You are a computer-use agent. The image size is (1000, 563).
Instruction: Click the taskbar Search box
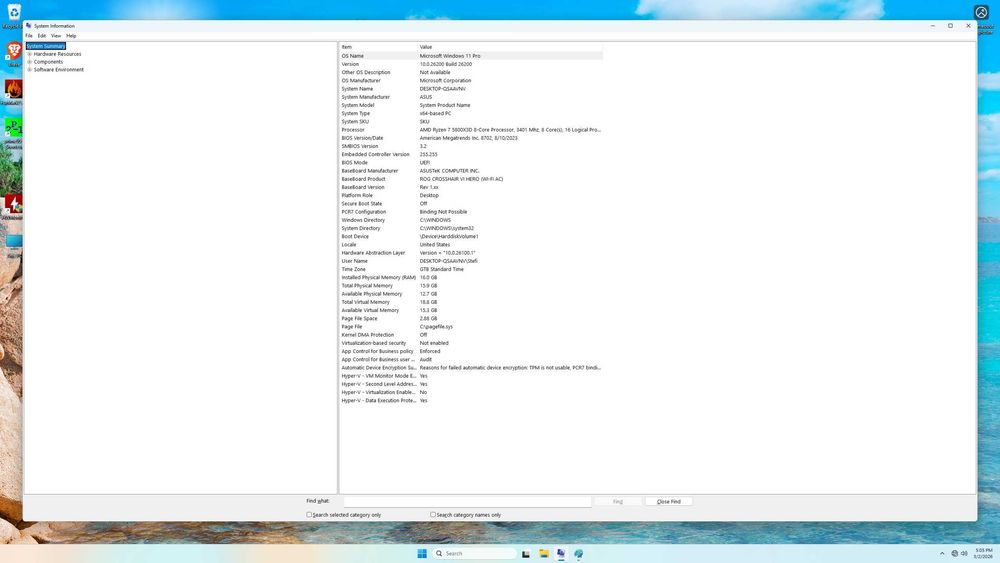[474, 553]
